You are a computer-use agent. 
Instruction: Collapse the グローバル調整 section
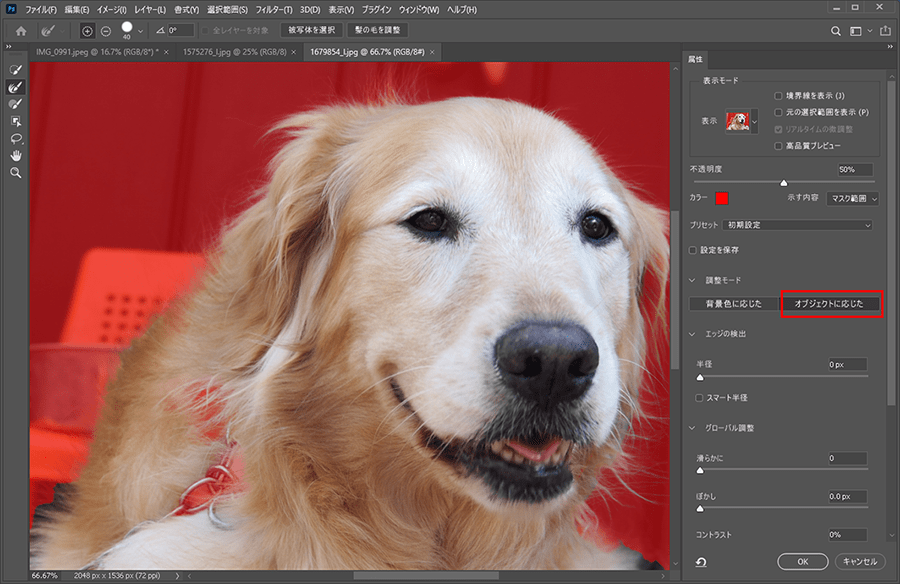tap(694, 428)
